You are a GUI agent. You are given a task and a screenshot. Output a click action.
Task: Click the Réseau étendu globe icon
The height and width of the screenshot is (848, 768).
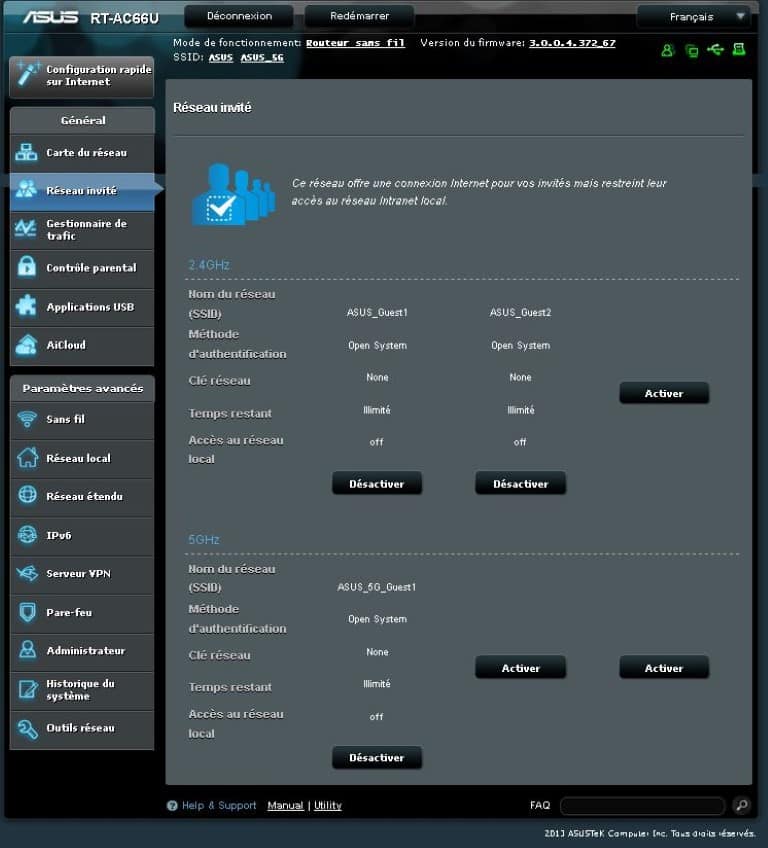point(27,495)
